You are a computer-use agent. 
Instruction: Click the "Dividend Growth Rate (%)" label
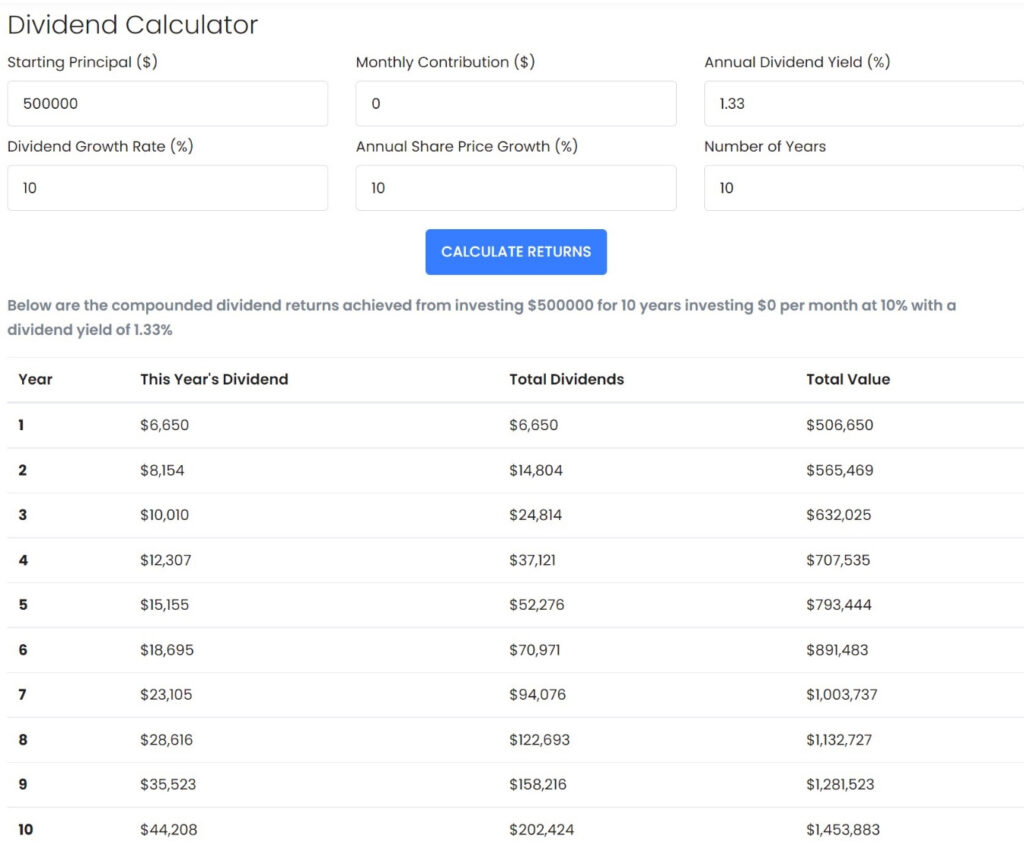click(x=100, y=146)
